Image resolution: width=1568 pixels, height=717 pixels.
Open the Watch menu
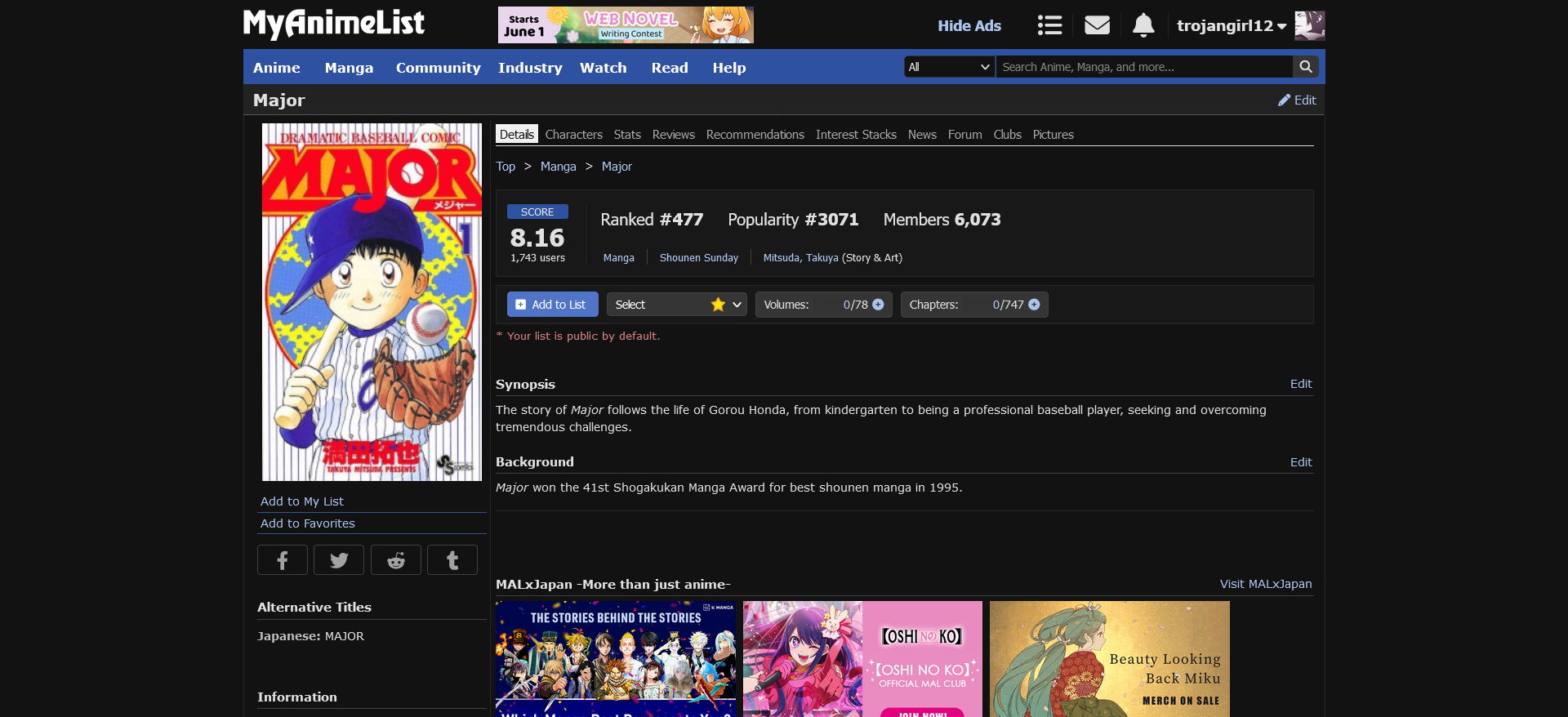pyautogui.click(x=604, y=68)
